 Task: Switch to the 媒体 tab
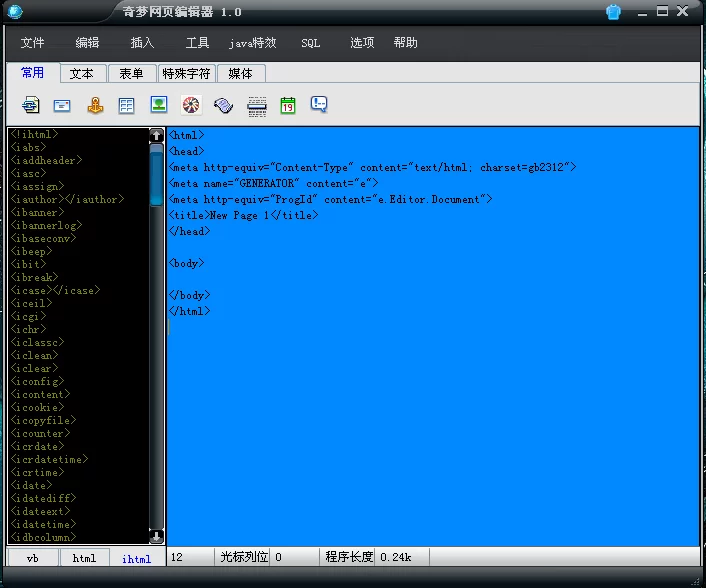(x=241, y=73)
